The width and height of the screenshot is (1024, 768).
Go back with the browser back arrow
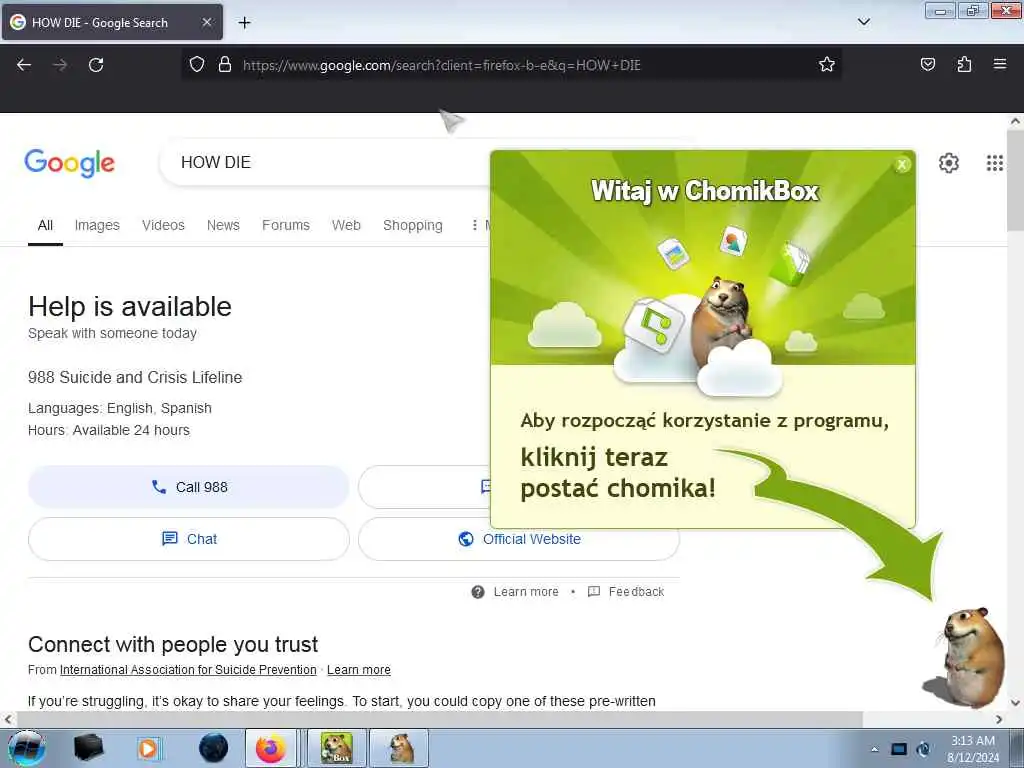(x=24, y=65)
